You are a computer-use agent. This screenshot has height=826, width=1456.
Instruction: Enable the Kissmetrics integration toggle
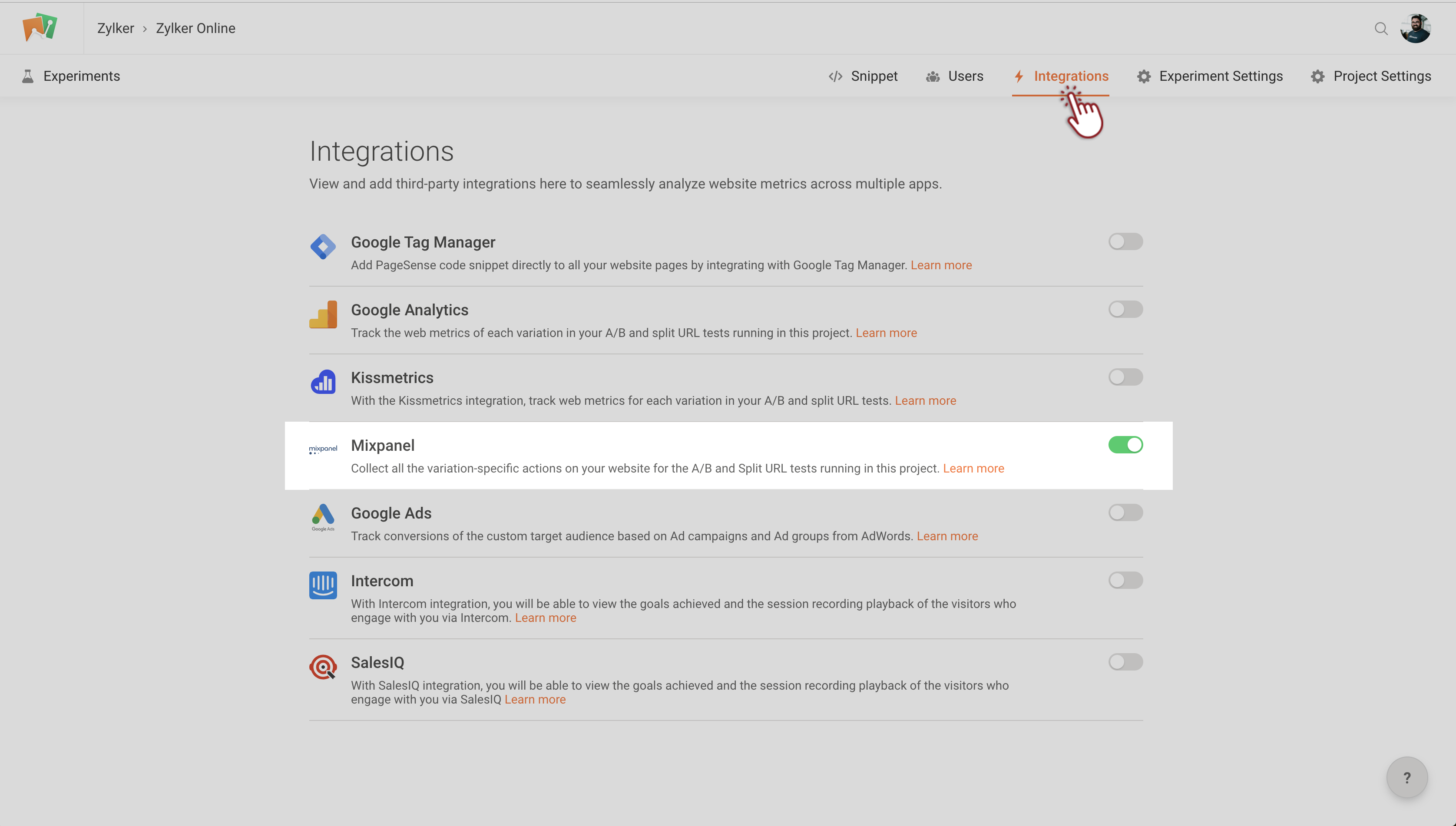point(1125,377)
